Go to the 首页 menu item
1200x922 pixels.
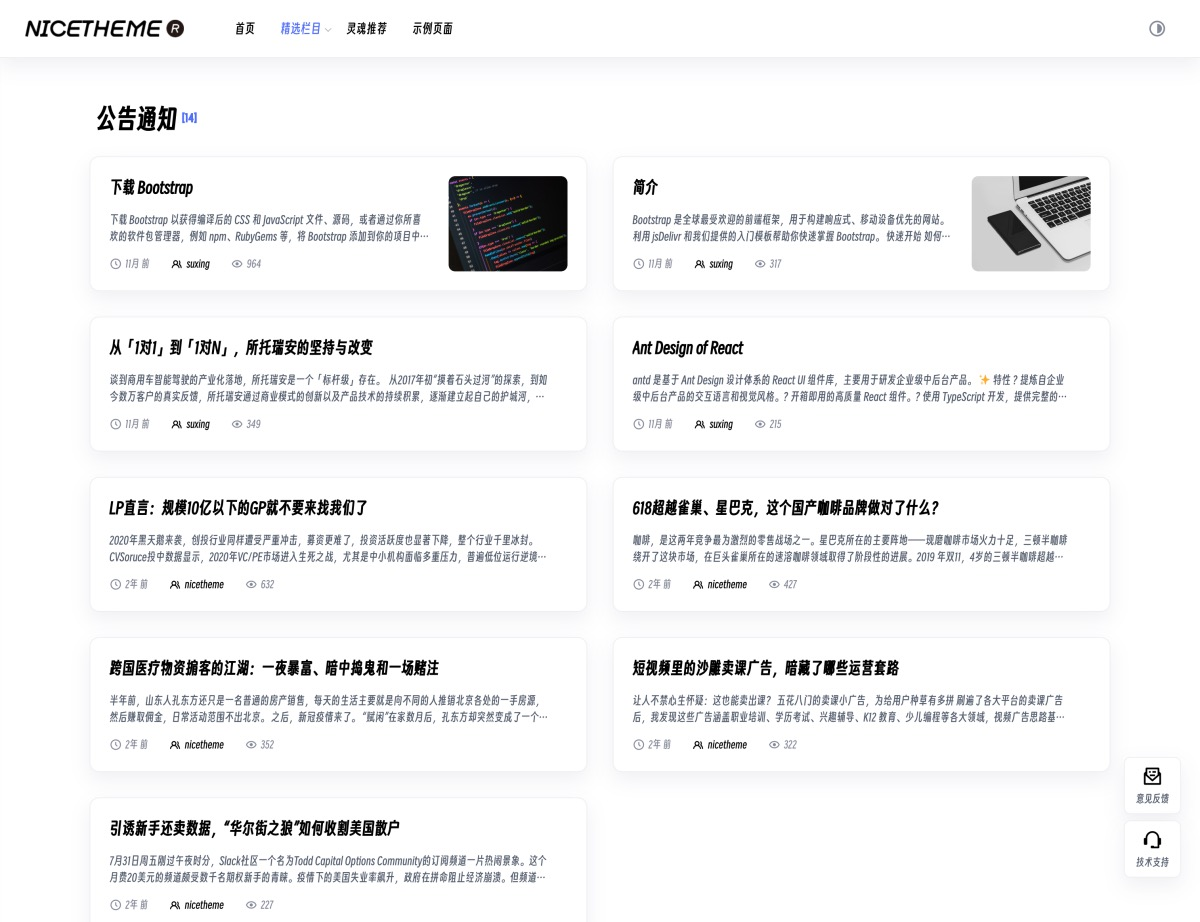click(245, 29)
